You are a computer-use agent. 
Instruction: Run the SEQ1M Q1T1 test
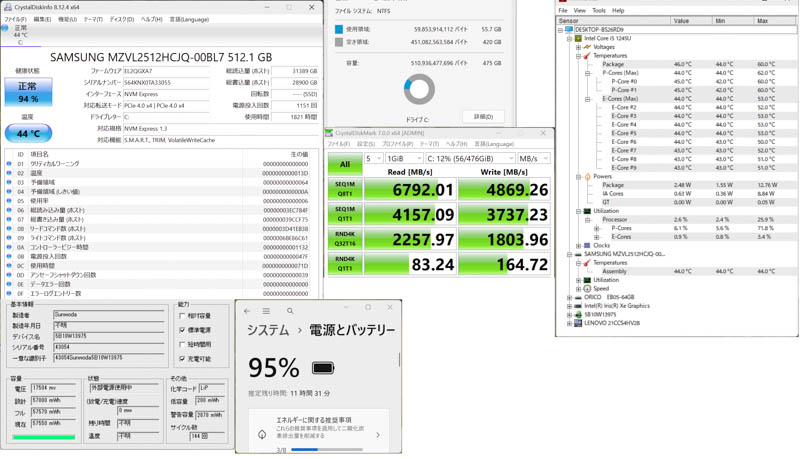click(x=345, y=214)
